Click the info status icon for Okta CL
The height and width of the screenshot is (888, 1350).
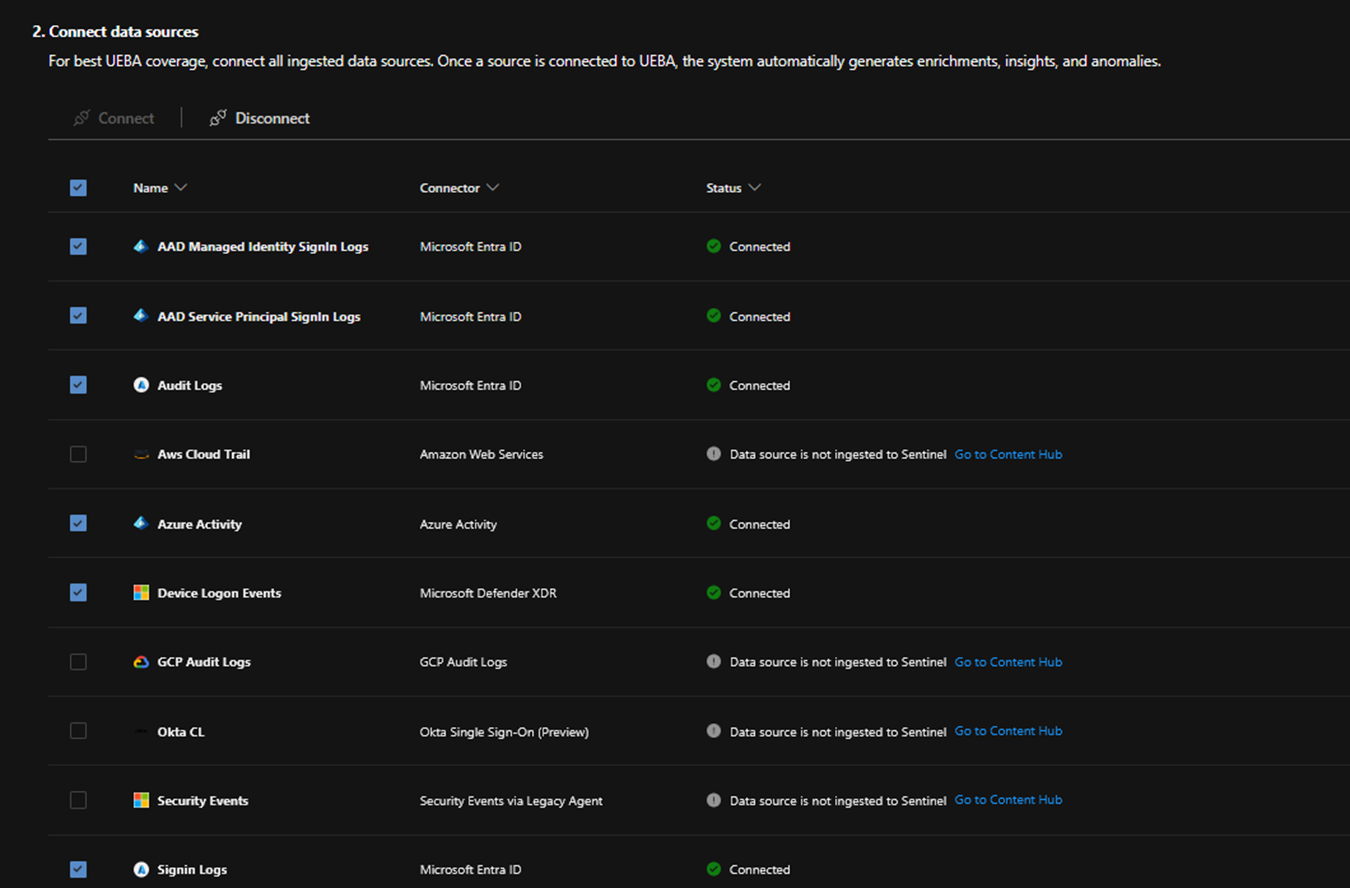[x=714, y=731]
